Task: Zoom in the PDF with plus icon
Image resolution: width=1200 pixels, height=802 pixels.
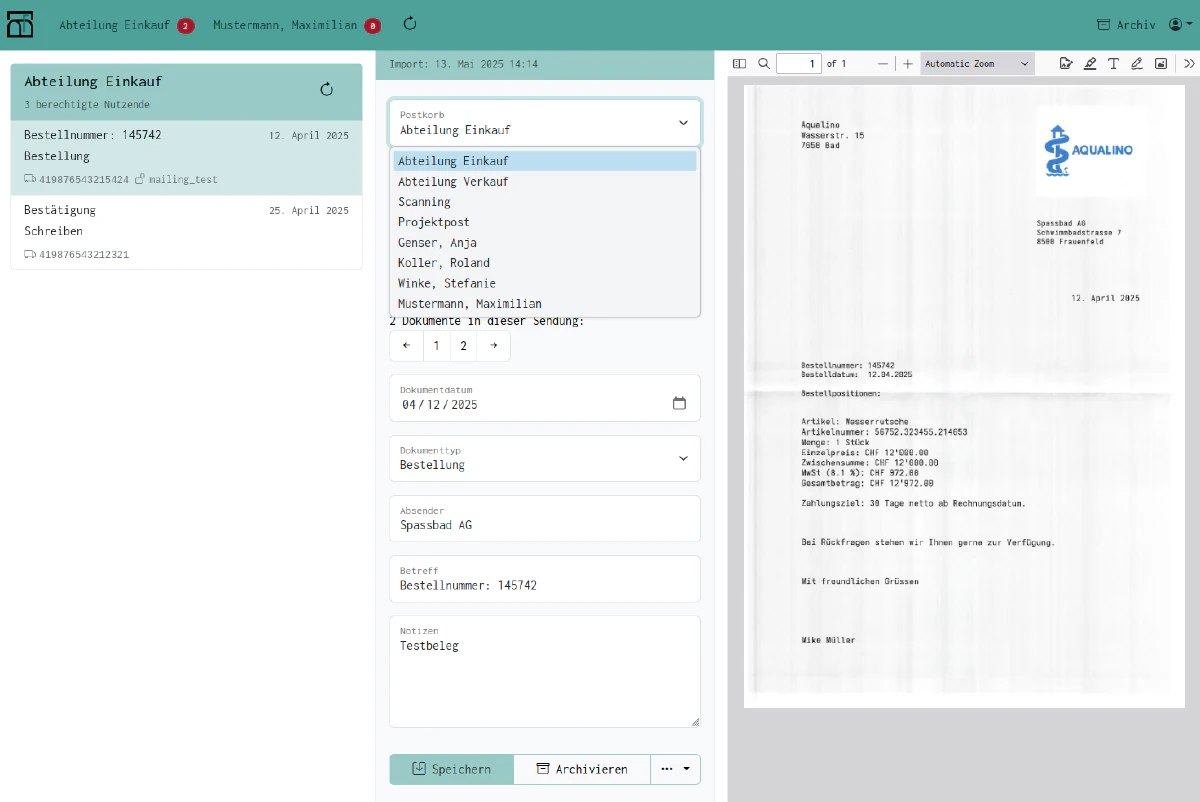Action: (908, 63)
